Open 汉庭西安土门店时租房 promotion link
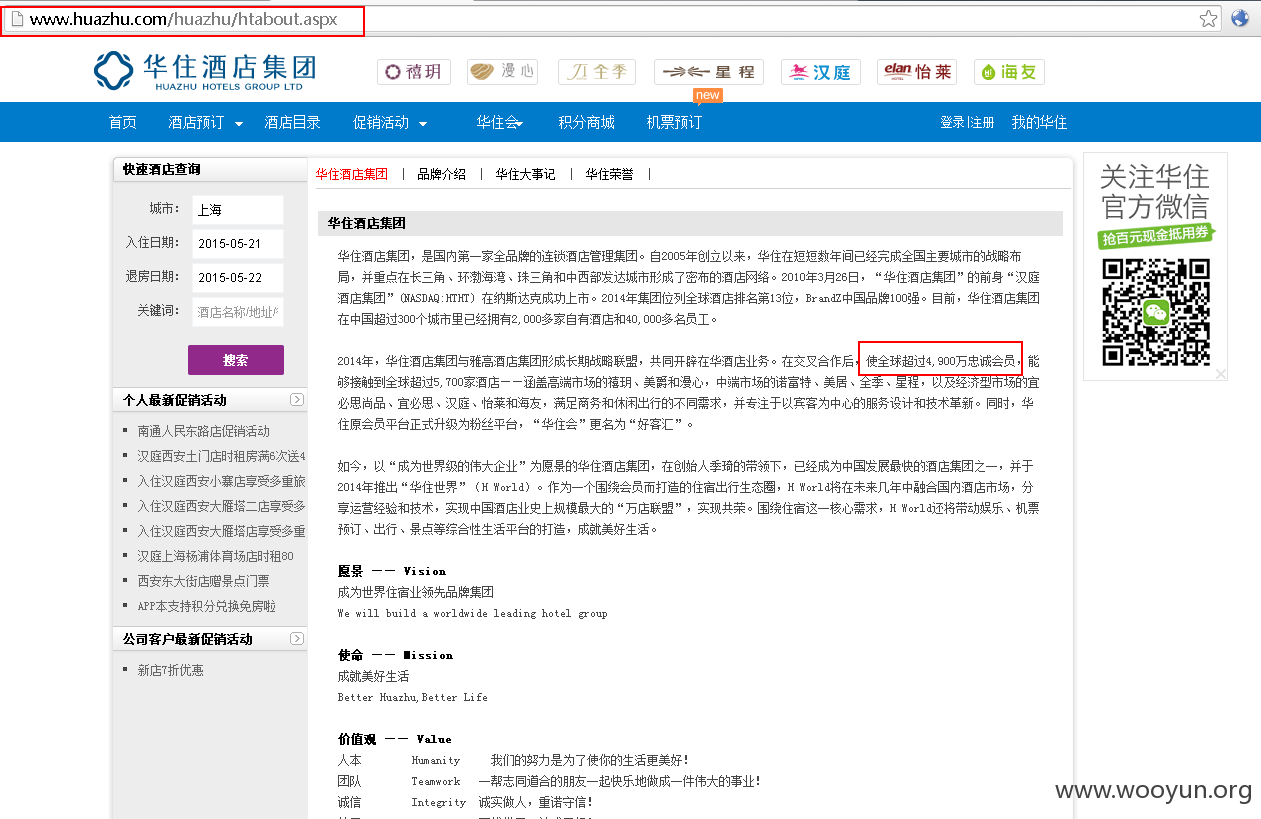This screenshot has width=1261, height=819. point(221,456)
